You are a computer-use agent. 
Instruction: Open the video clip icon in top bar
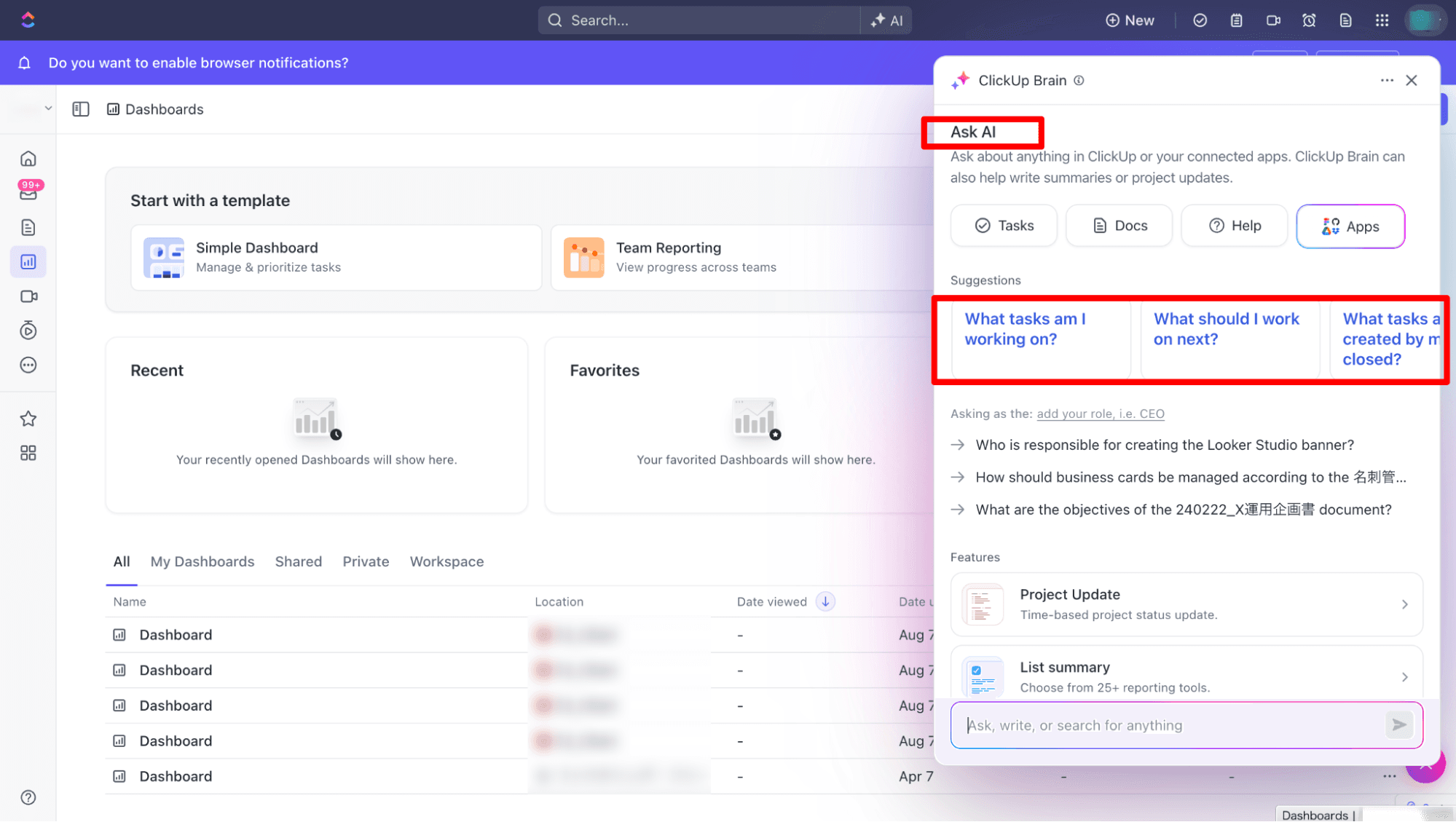point(1272,20)
